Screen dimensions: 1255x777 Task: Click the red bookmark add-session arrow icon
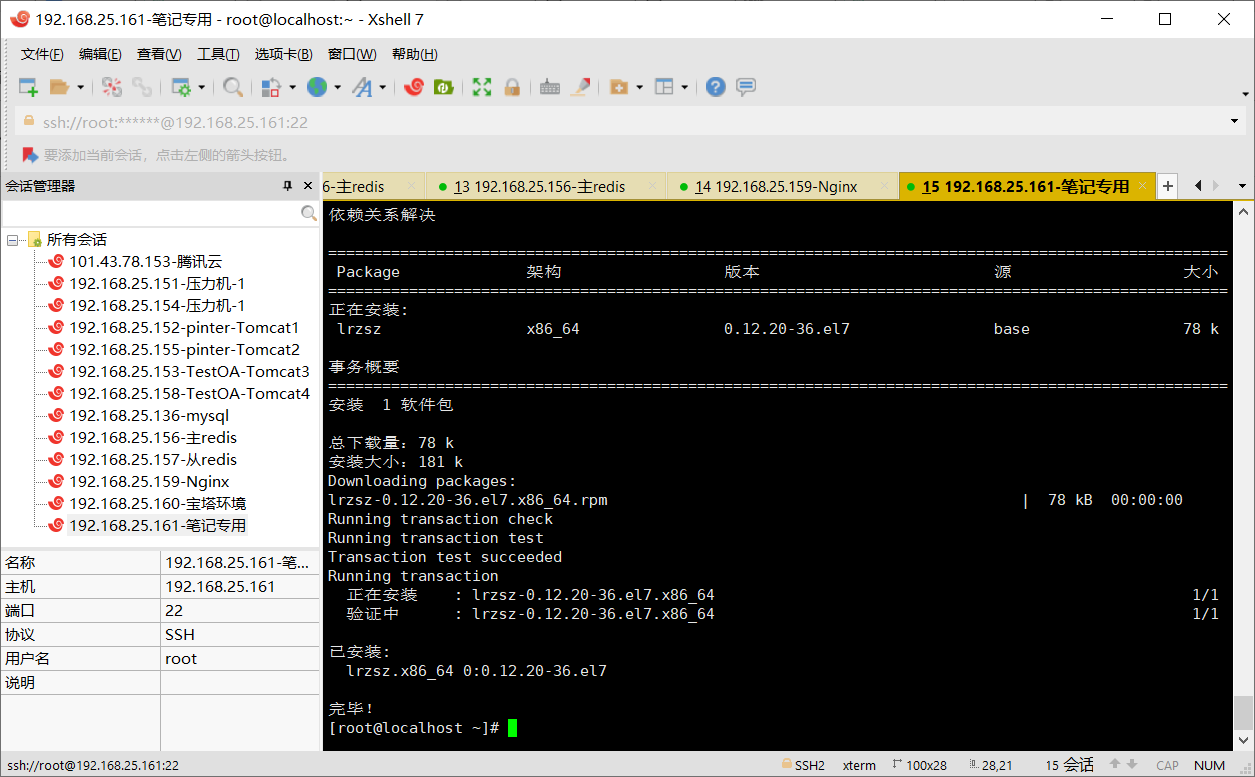(30, 155)
